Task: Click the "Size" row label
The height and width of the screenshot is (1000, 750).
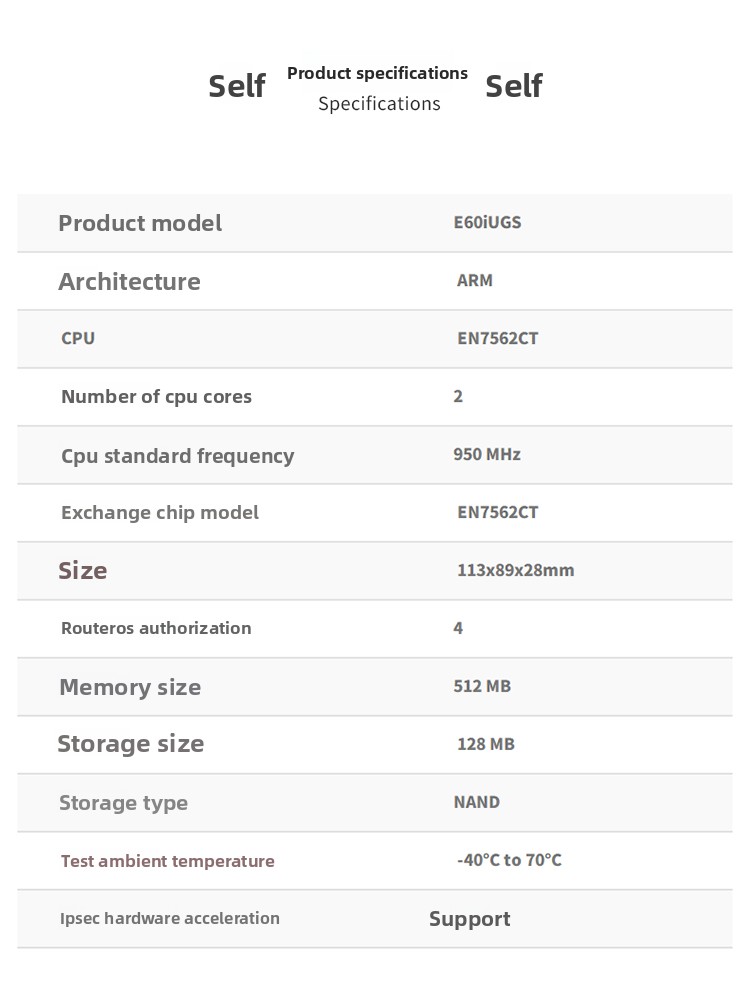Action: 82,570
